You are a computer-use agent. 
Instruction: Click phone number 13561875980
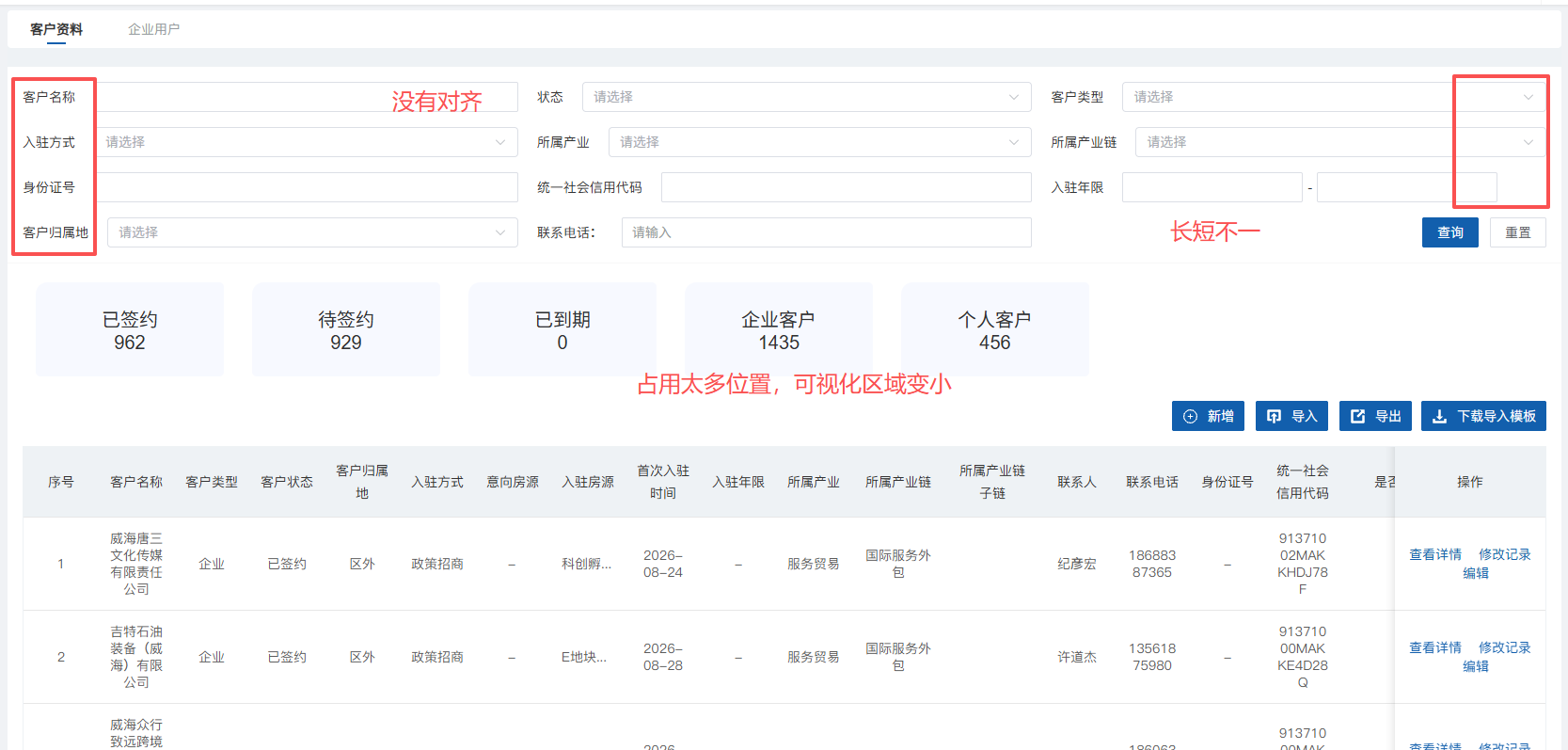tap(1152, 657)
